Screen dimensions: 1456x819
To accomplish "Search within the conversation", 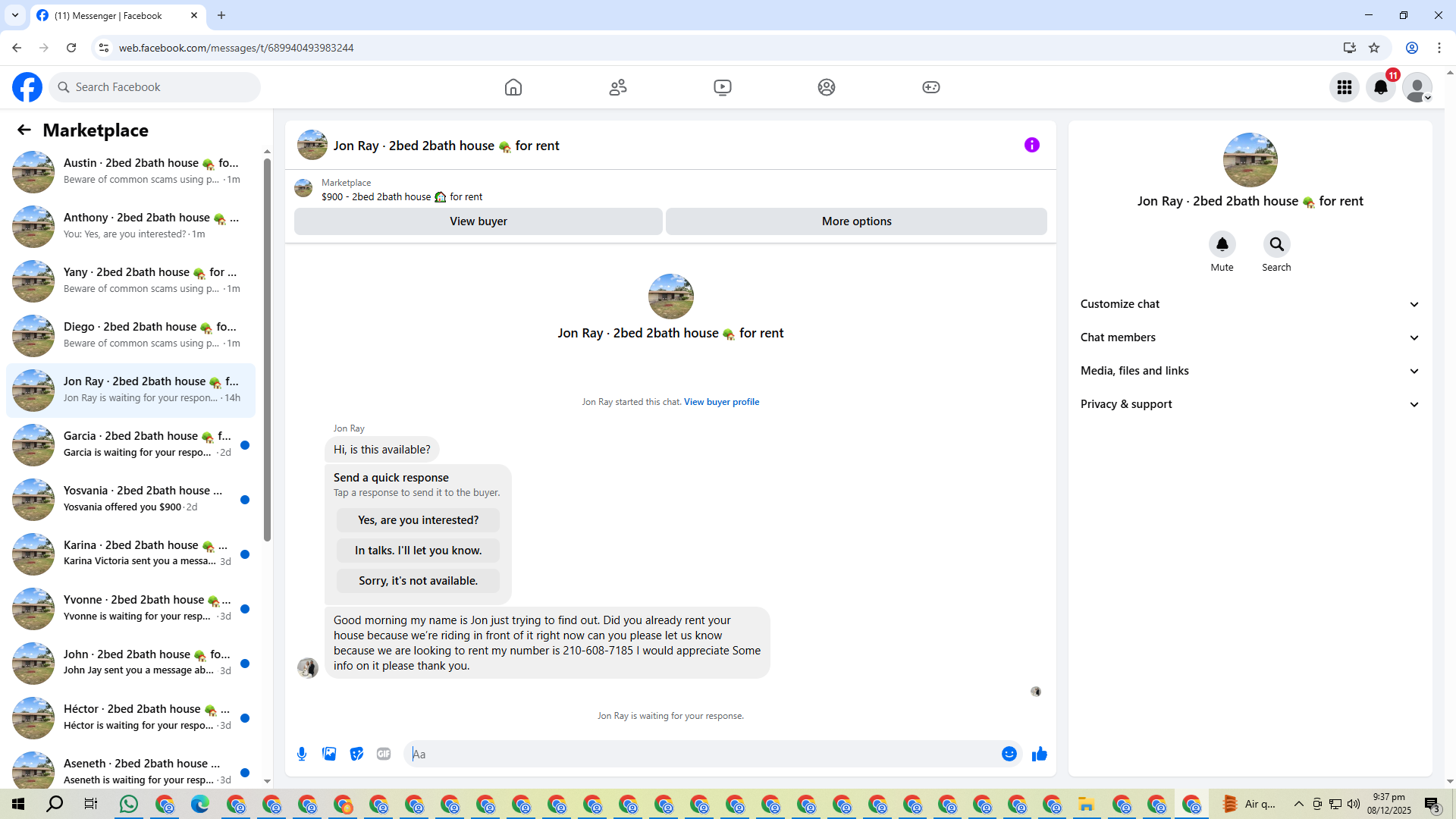I will pyautogui.click(x=1277, y=244).
